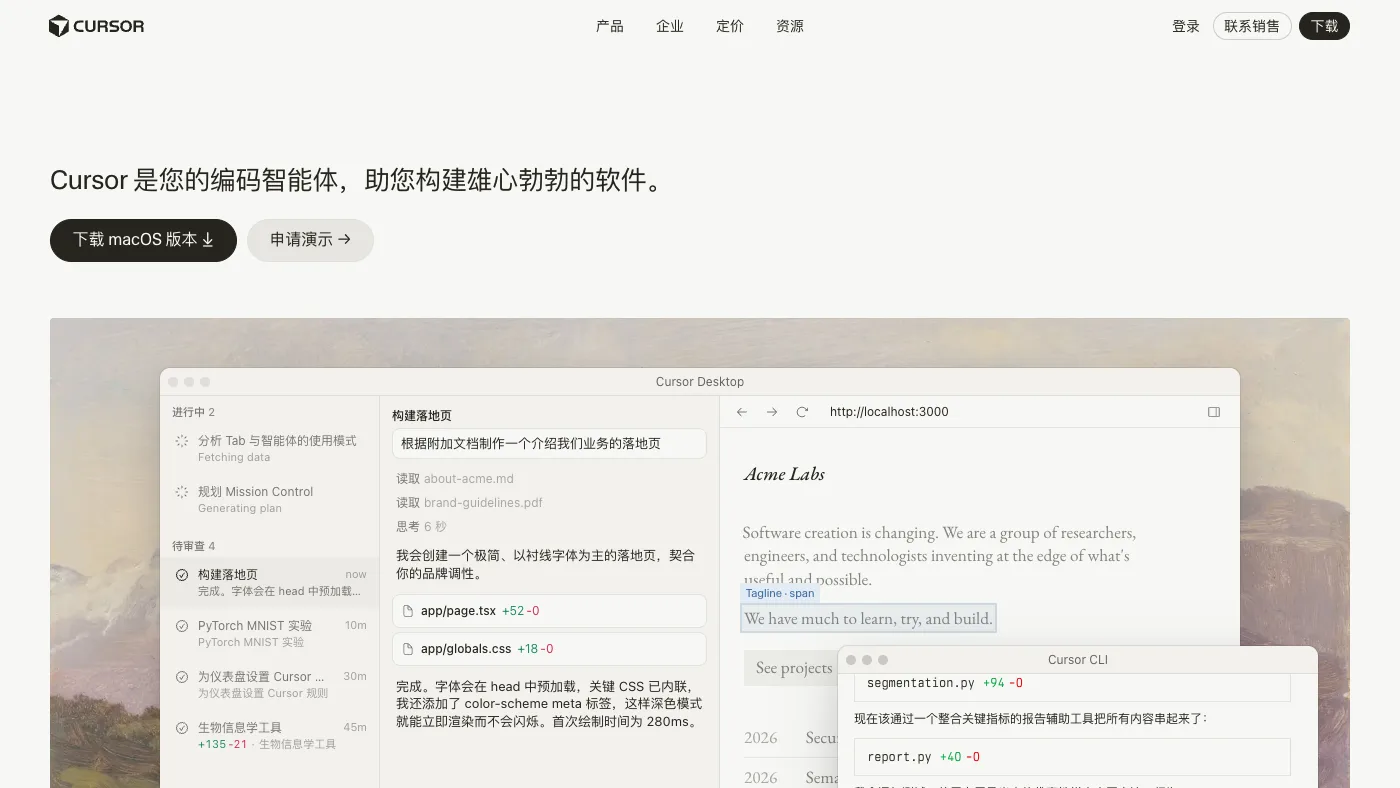1400x788 pixels.
Task: Click check icon beside PyTorch MNIST 实验
Action: [x=182, y=626]
